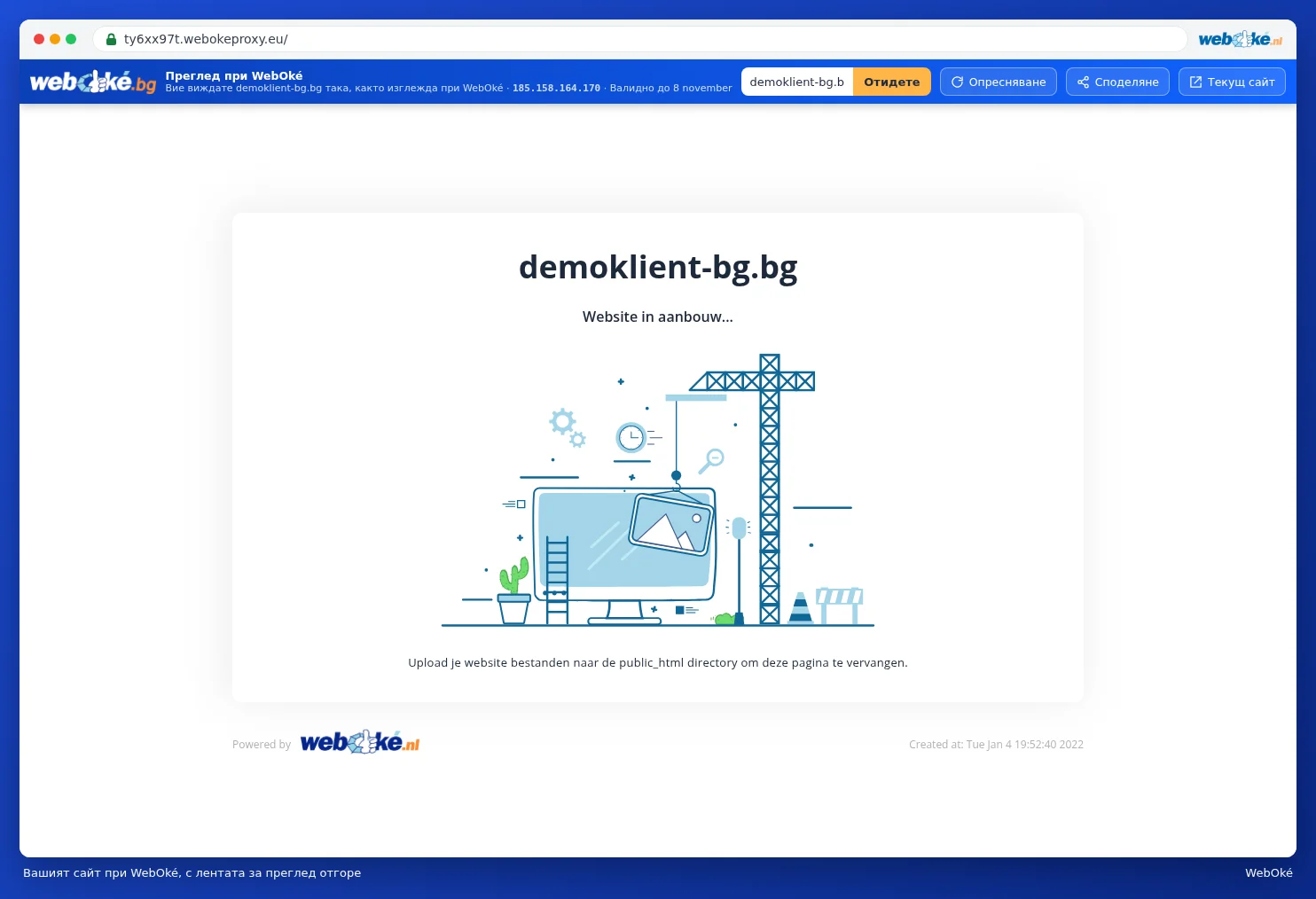Viewport: 1316px width, 899px height.
Task: Open the Споделяне share button
Action: [1117, 82]
